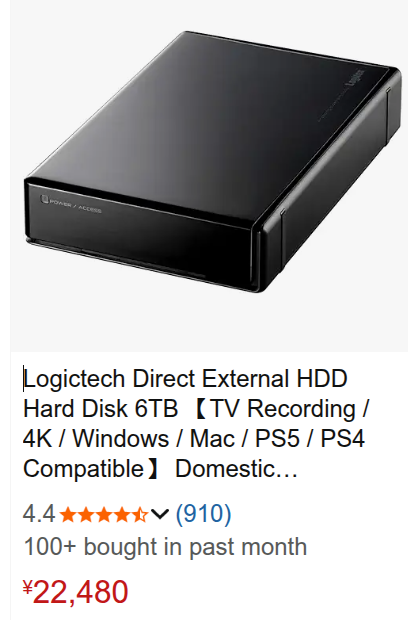The width and height of the screenshot is (408, 620).
Task: Open the Logictech external HDD product image
Action: tap(209, 176)
